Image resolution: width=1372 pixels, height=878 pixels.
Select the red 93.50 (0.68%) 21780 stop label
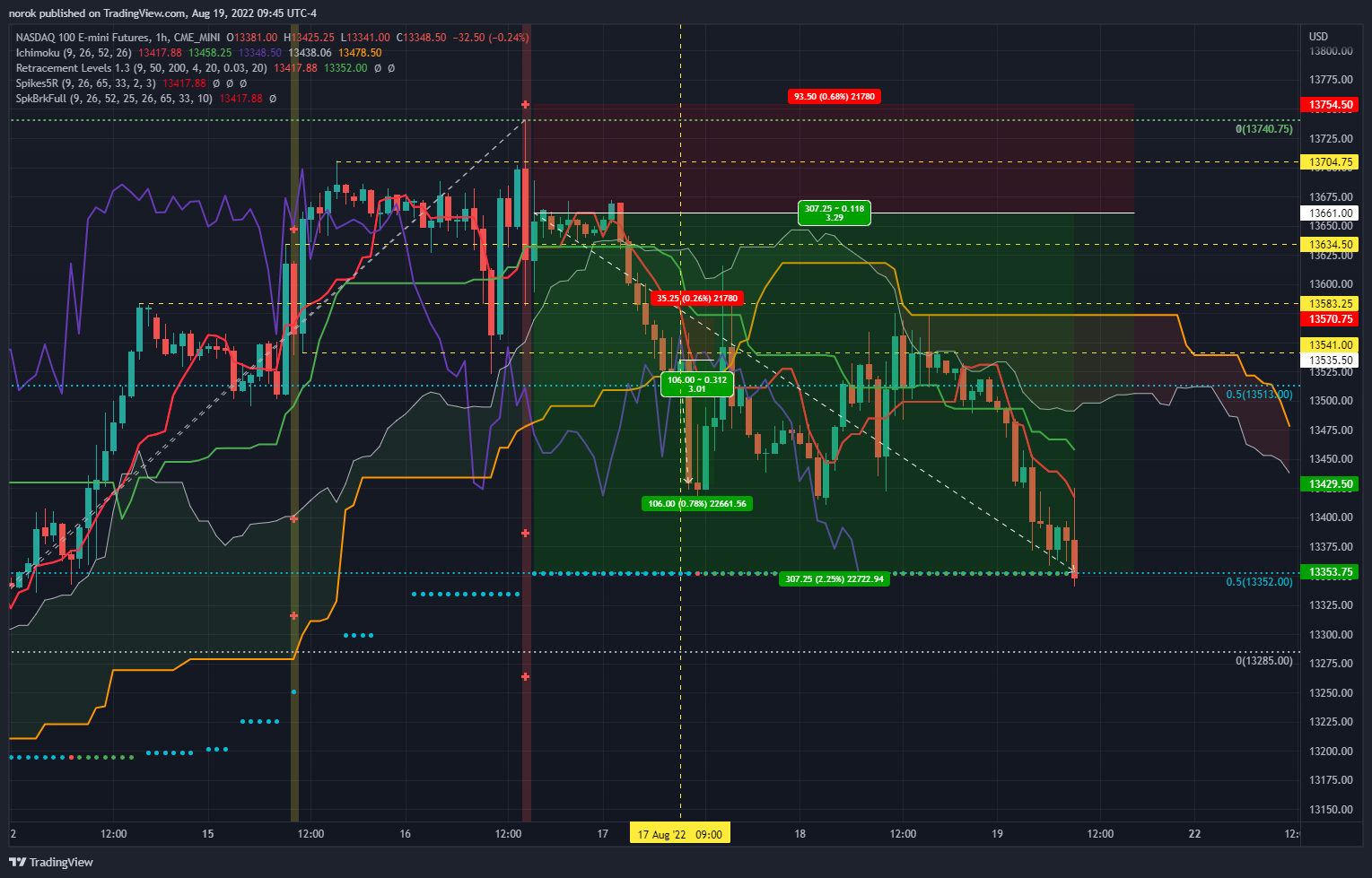point(835,96)
